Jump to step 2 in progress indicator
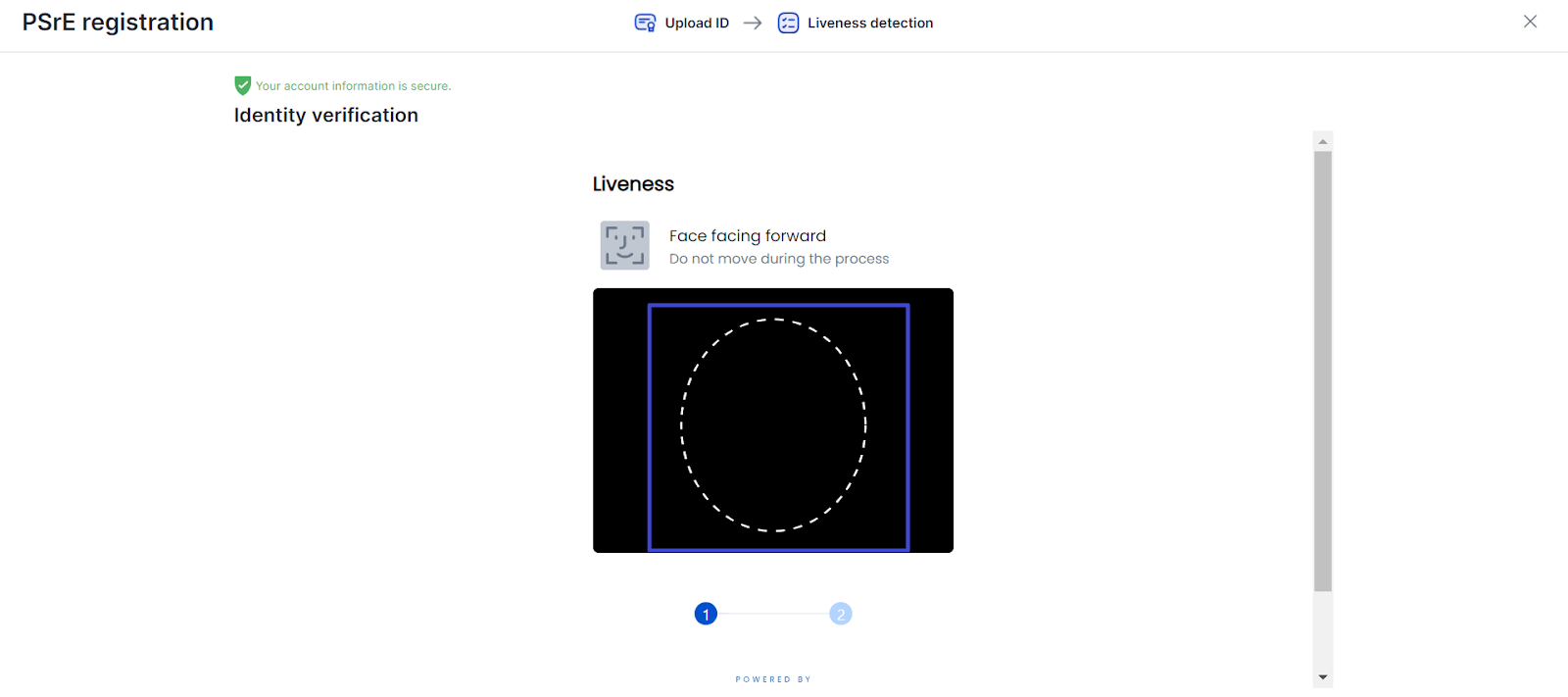Screen dimensions: 1568x697 pos(841,614)
